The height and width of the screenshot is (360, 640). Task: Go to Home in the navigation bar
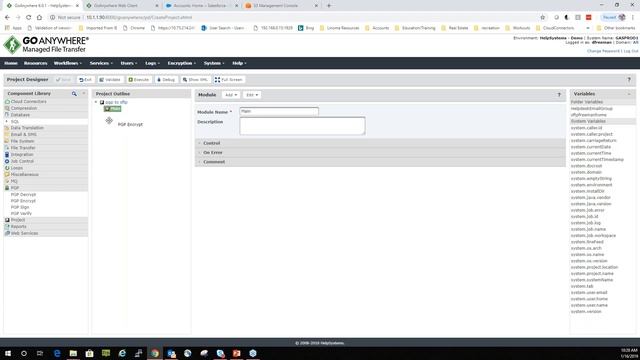tap(11, 63)
